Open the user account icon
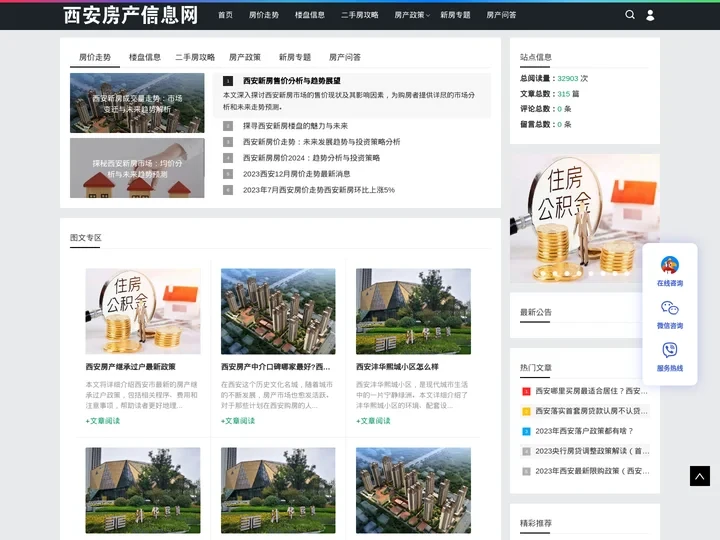Image resolution: width=720 pixels, height=540 pixels. (650, 15)
